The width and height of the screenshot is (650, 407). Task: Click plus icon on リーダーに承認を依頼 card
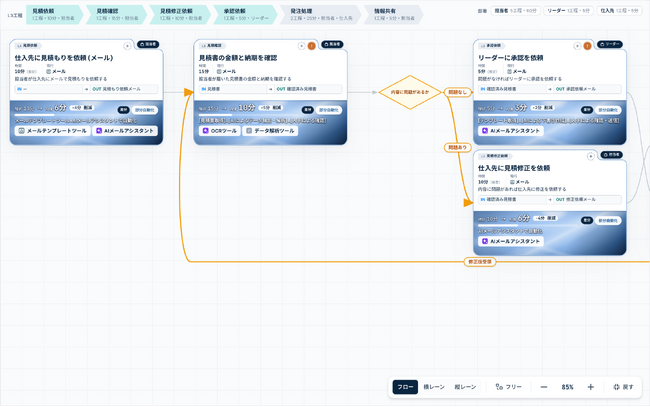pyautogui.click(x=577, y=46)
